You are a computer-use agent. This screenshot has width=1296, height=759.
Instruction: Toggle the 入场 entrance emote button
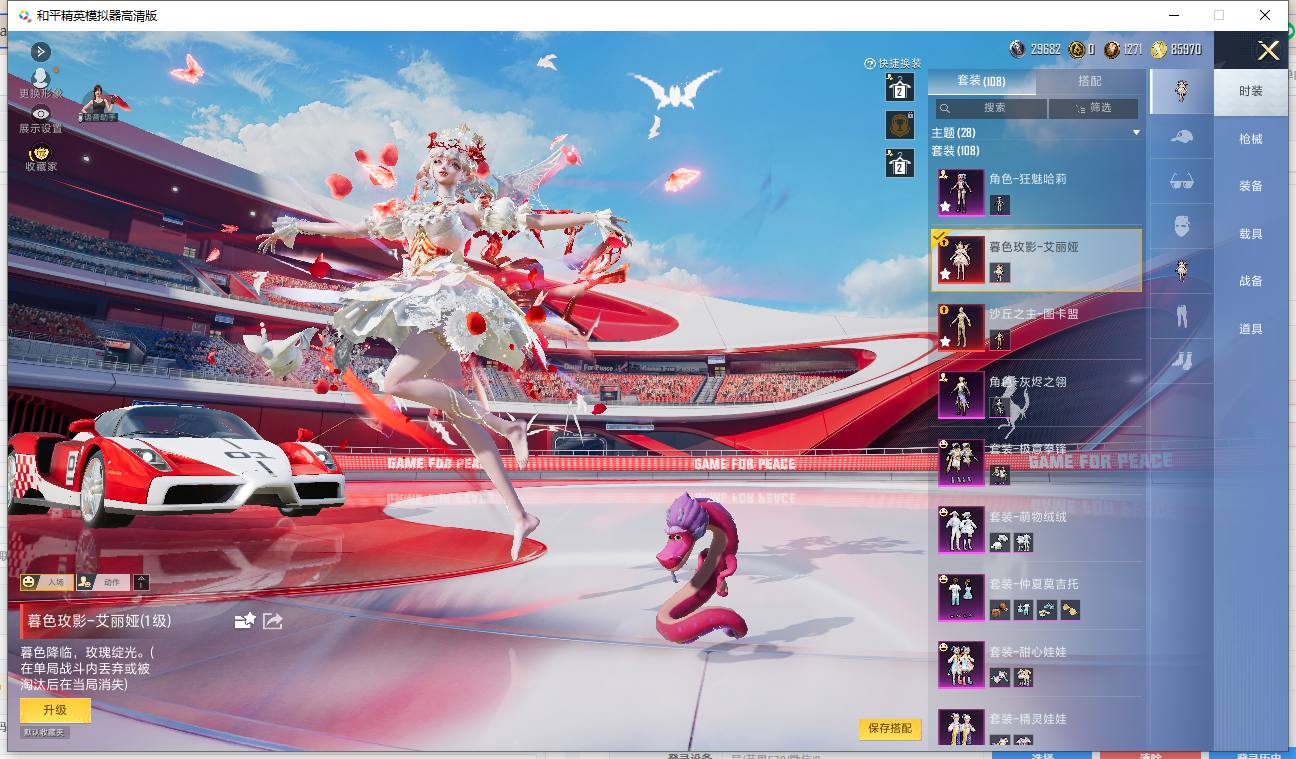(46, 582)
